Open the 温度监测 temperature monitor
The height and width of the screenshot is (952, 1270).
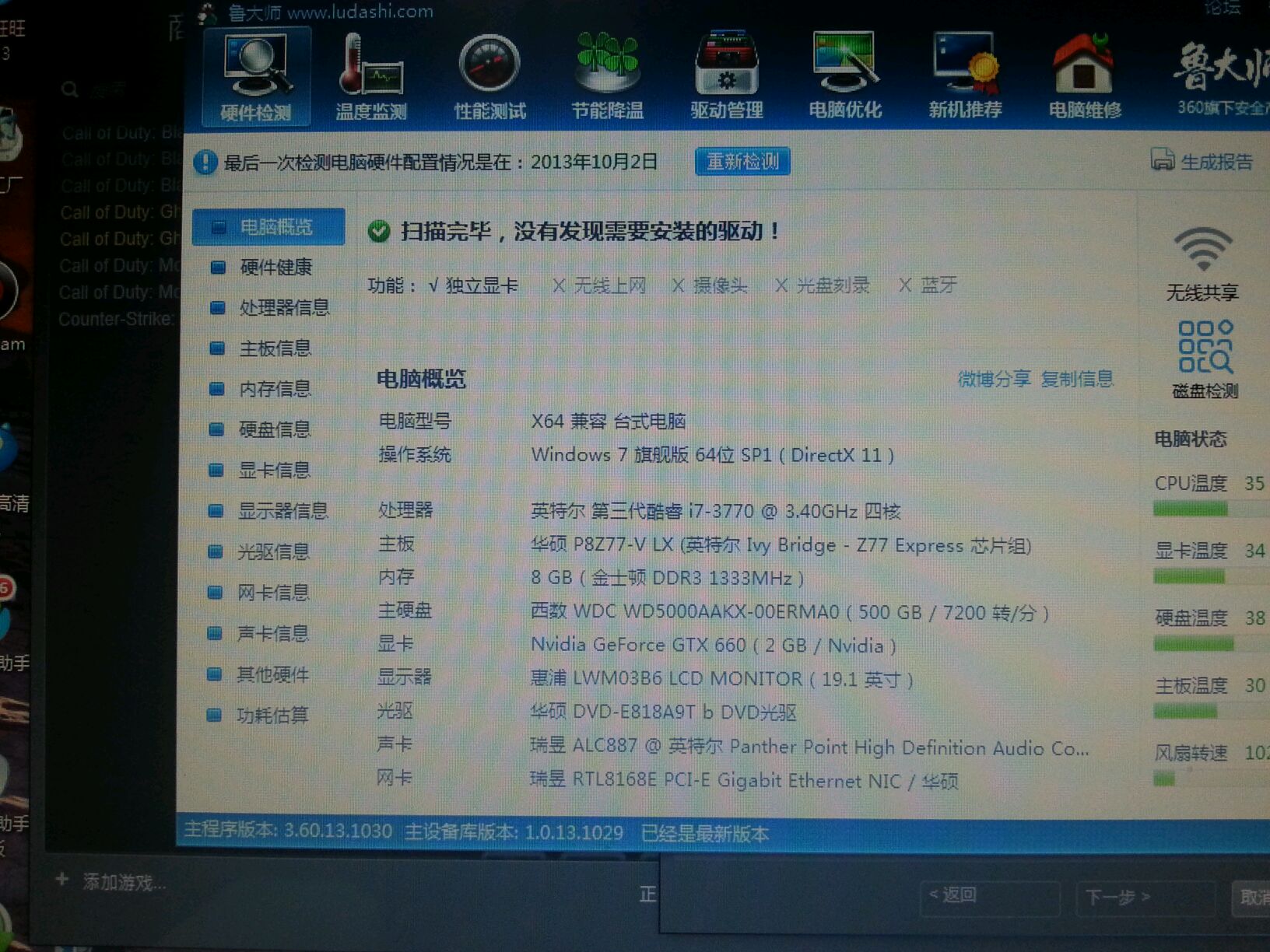tap(371, 78)
